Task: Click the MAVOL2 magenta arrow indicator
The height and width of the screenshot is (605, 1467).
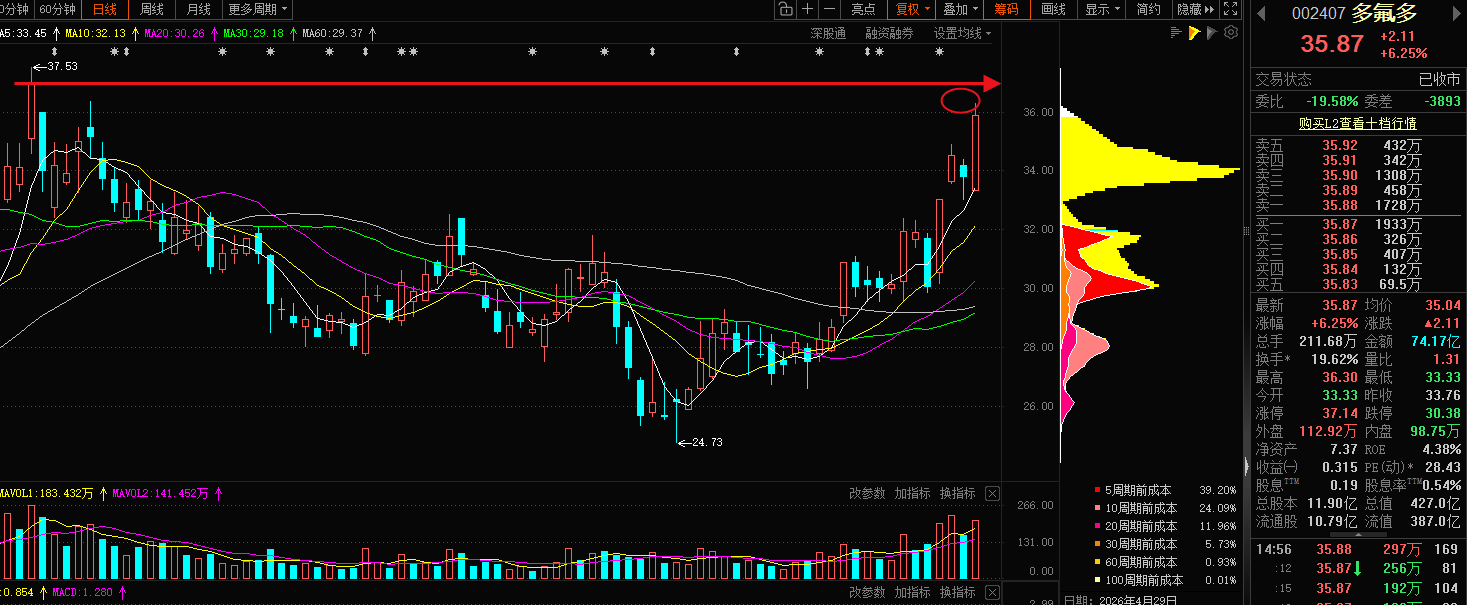Action: pos(218,493)
